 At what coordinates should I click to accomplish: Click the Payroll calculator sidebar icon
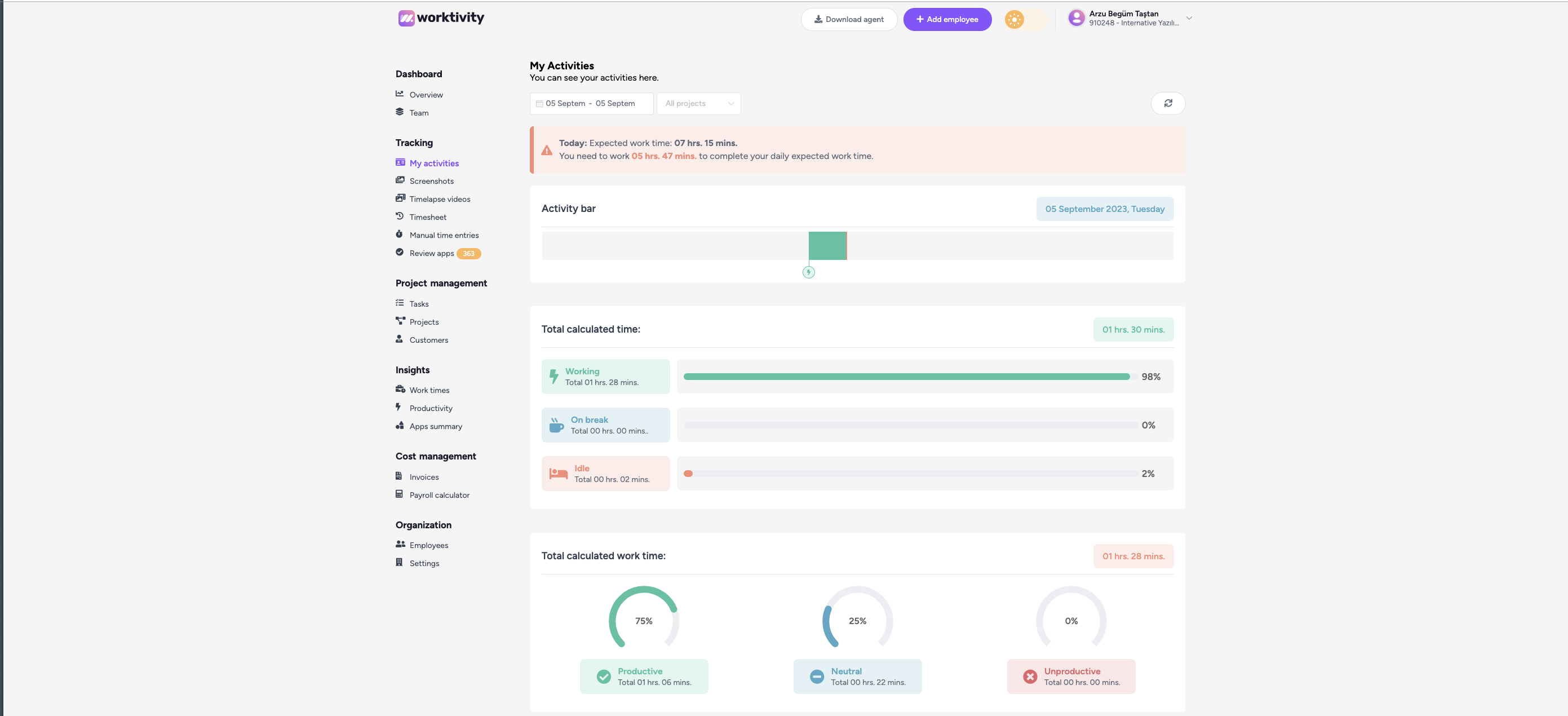[x=399, y=494]
